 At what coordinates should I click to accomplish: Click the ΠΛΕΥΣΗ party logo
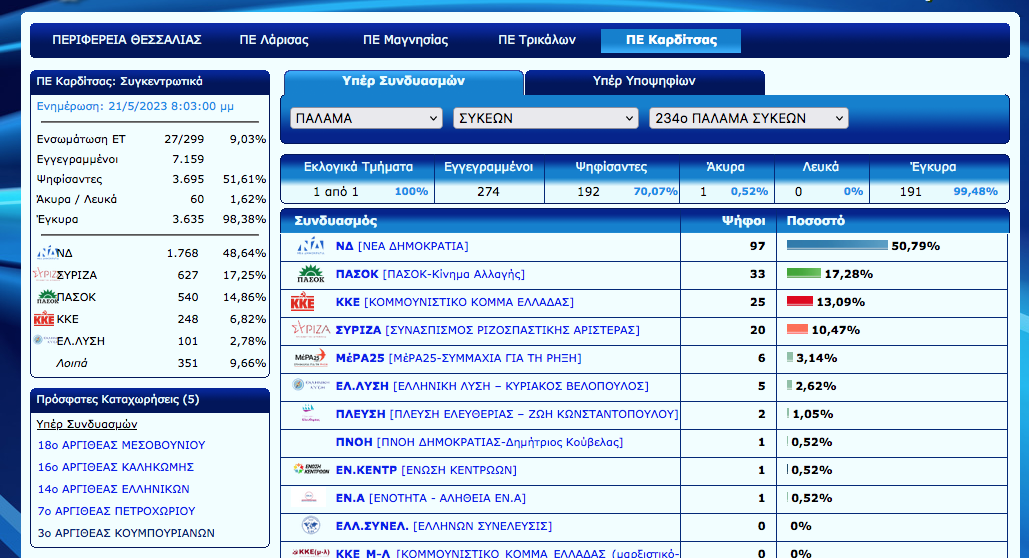click(x=310, y=414)
